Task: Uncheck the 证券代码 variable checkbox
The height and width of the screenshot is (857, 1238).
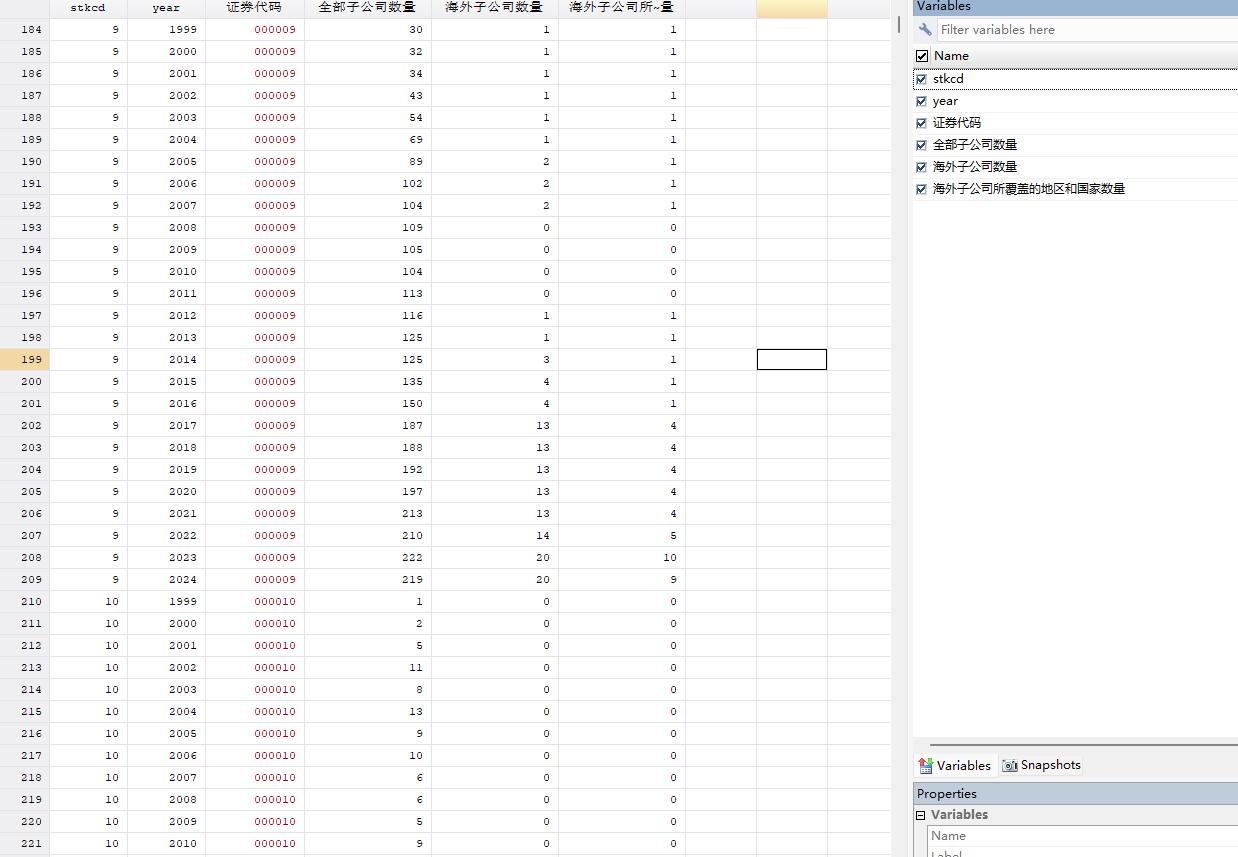Action: 921,123
